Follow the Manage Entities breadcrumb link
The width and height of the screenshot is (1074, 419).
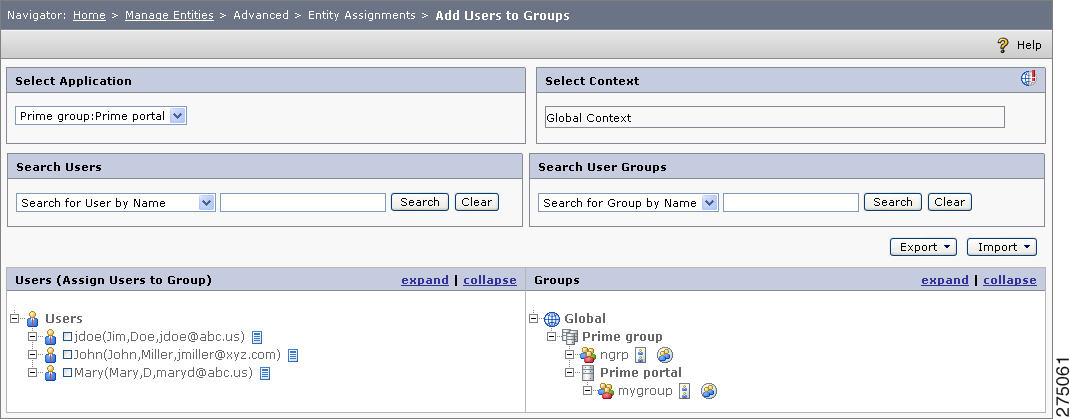pyautogui.click(x=169, y=15)
